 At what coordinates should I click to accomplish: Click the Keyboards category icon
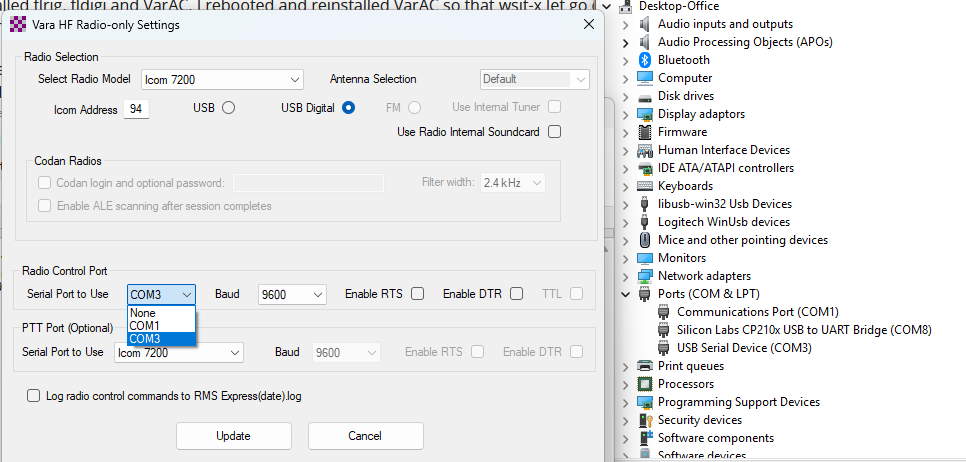point(645,186)
